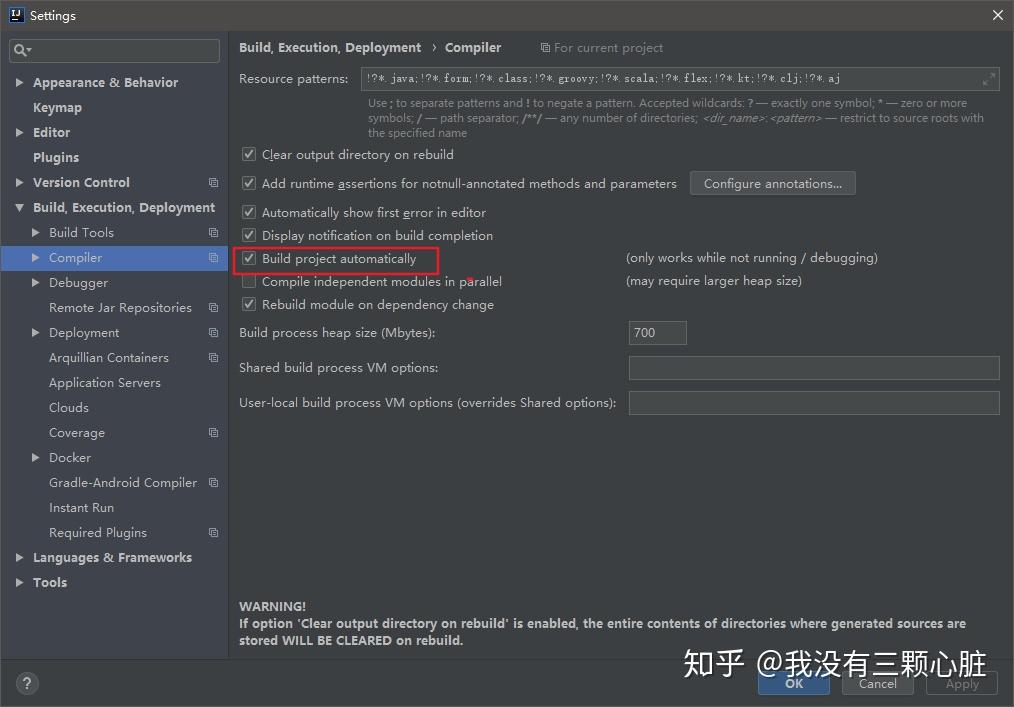Click the project-level icon beside Required Plugins
Screen dimensions: 1014x707
pos(213,532)
